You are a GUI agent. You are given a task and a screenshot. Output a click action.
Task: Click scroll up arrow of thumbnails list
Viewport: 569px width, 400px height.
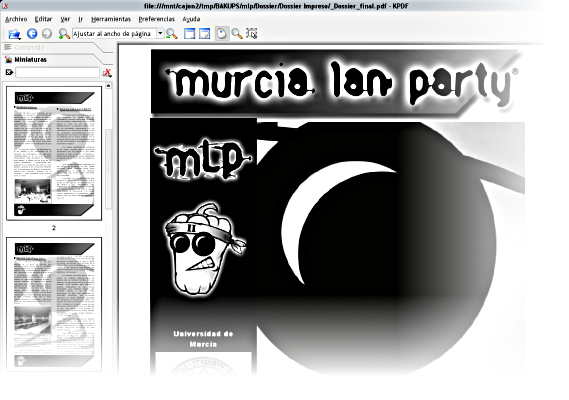pyautogui.click(x=108, y=86)
